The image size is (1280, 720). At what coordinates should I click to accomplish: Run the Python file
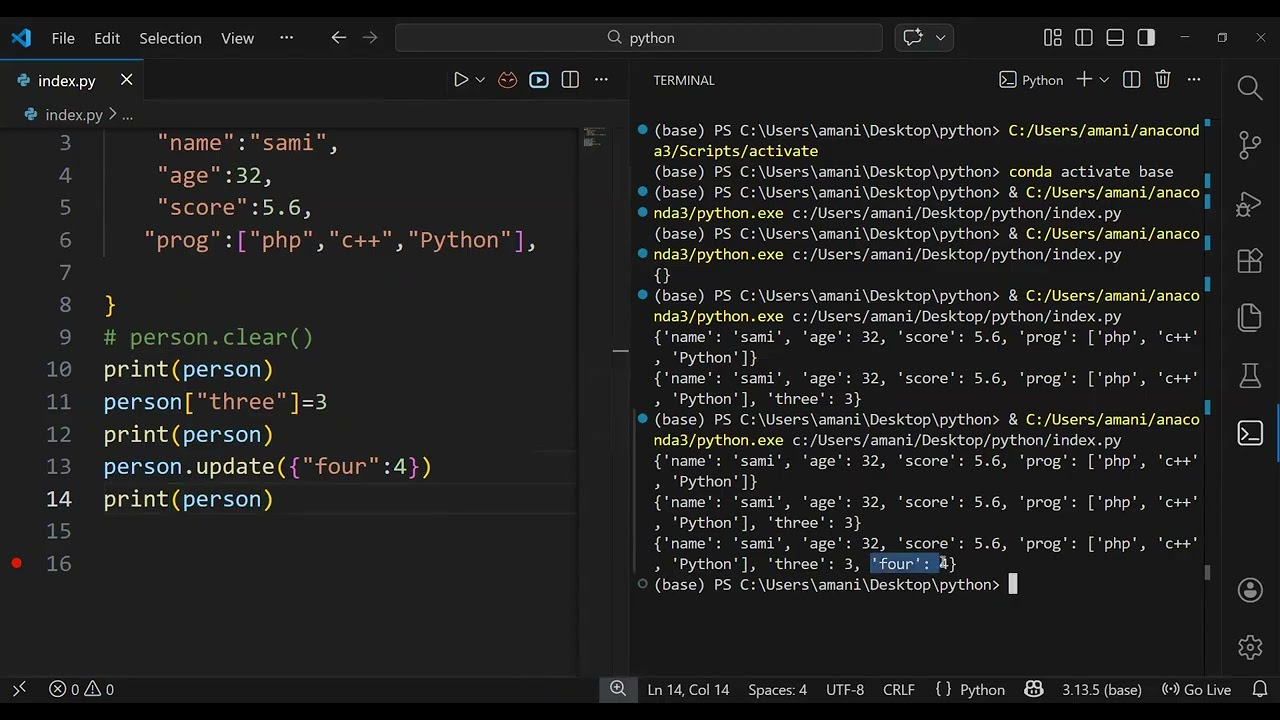461,80
